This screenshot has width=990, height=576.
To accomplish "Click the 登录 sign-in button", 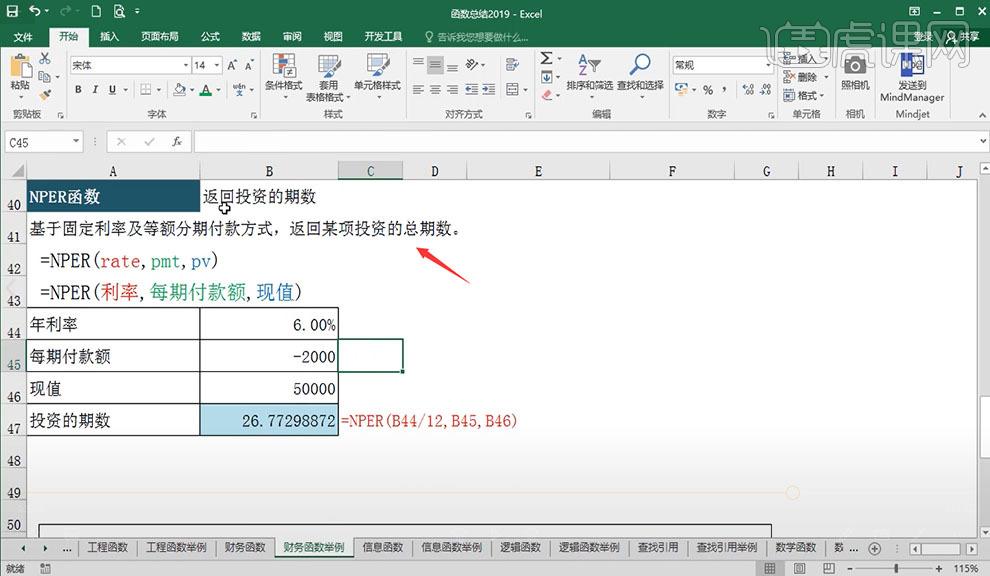I will pyautogui.click(x=924, y=37).
